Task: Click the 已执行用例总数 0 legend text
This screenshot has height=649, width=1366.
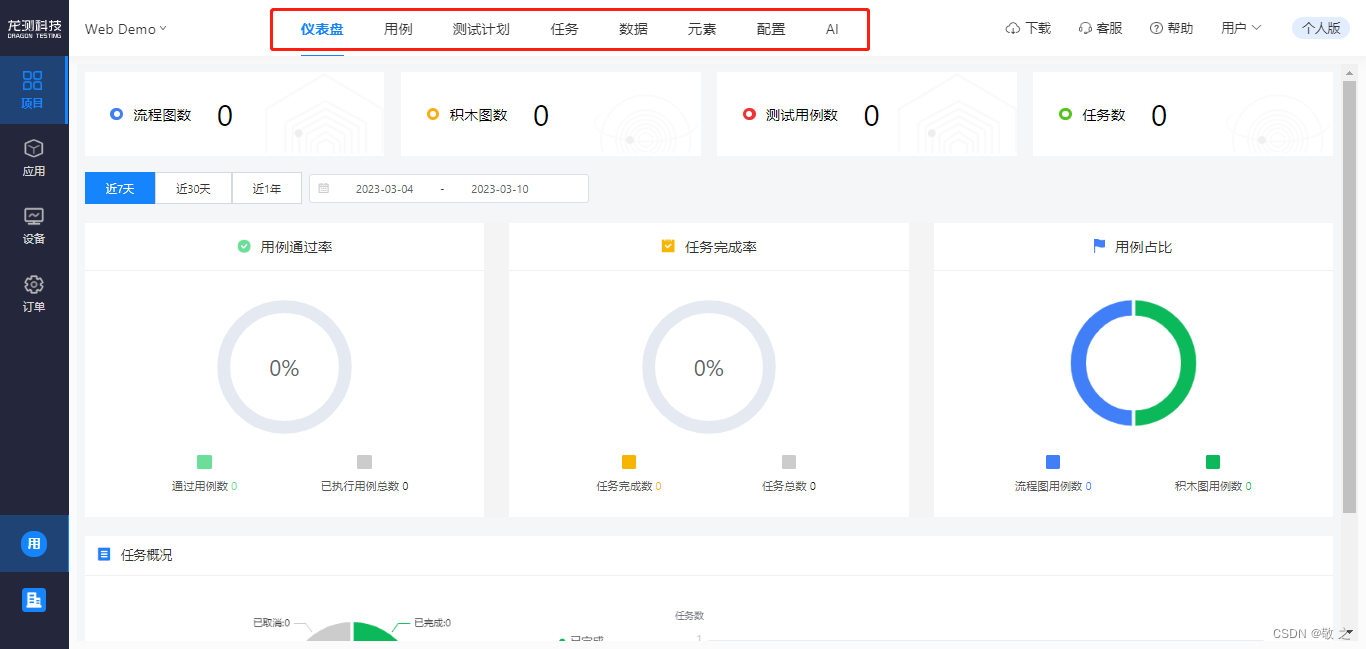Action: (x=364, y=486)
